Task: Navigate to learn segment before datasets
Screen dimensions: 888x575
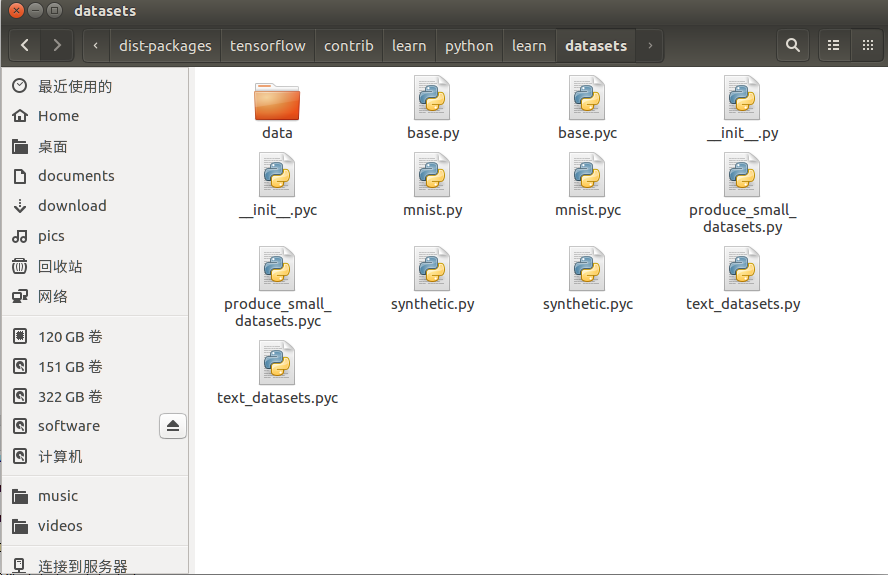Action: click(x=530, y=45)
